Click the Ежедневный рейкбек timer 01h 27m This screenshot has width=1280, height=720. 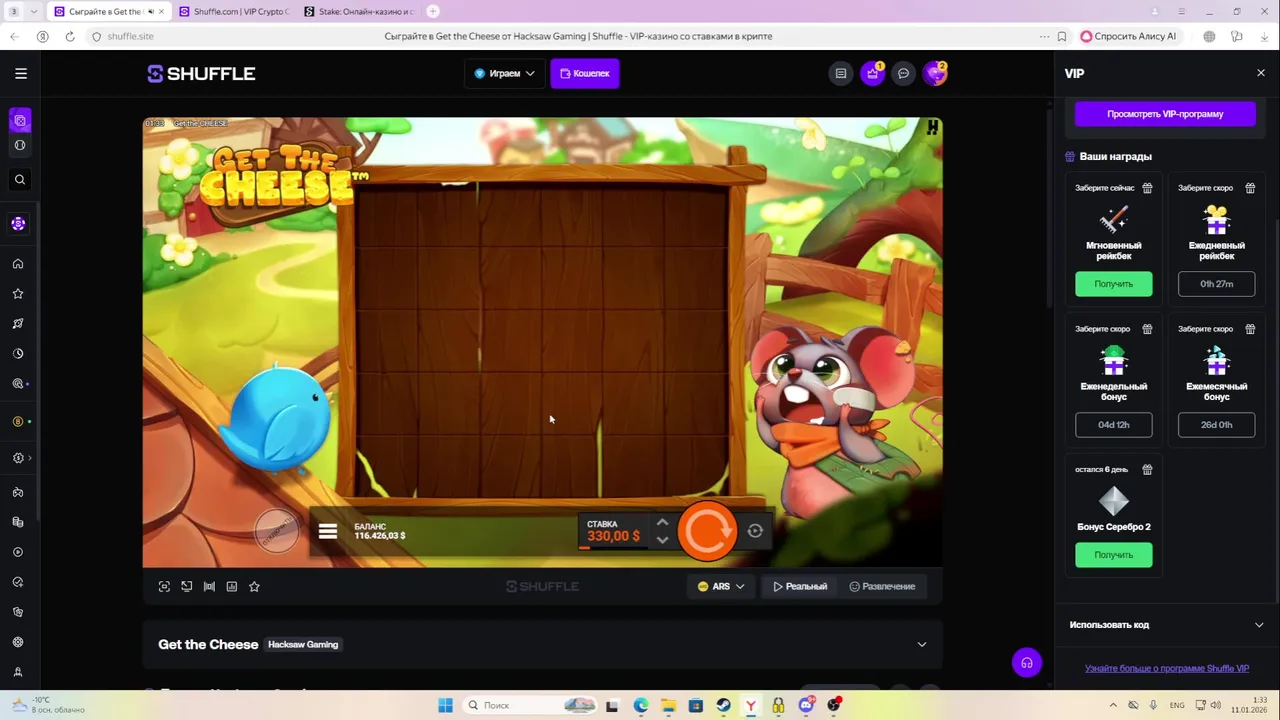1216,284
